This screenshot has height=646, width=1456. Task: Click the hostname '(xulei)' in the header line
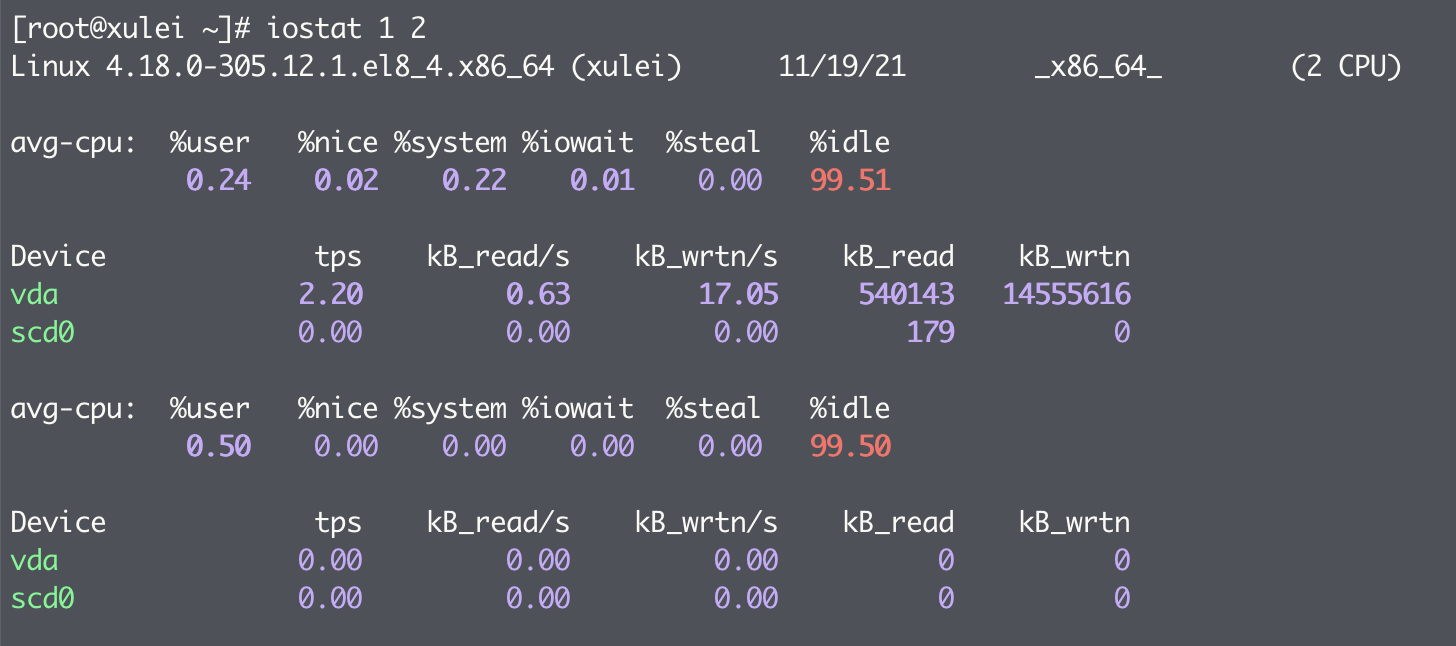click(627, 67)
